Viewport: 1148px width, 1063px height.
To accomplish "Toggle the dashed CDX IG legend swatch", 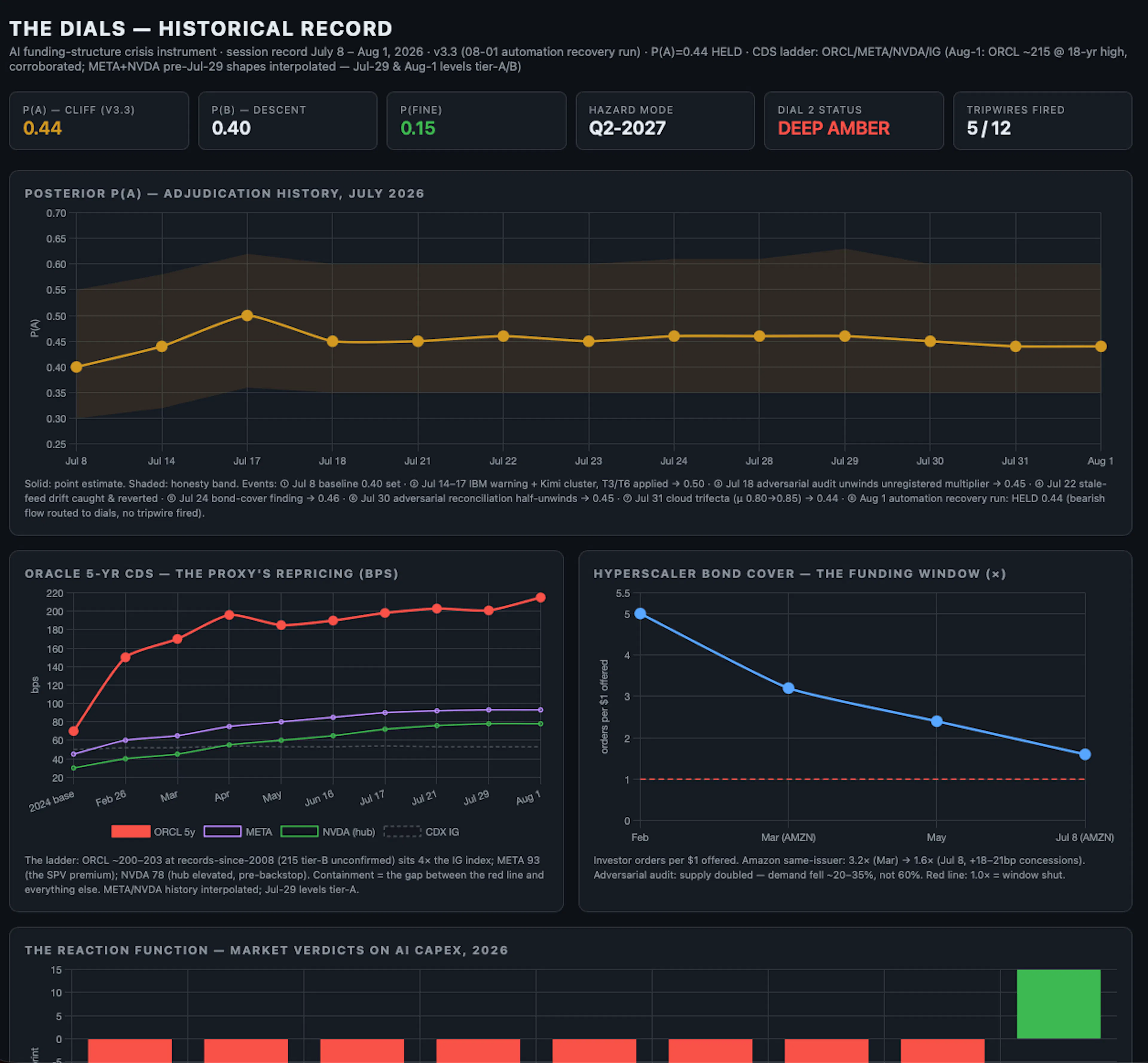I will point(403,831).
